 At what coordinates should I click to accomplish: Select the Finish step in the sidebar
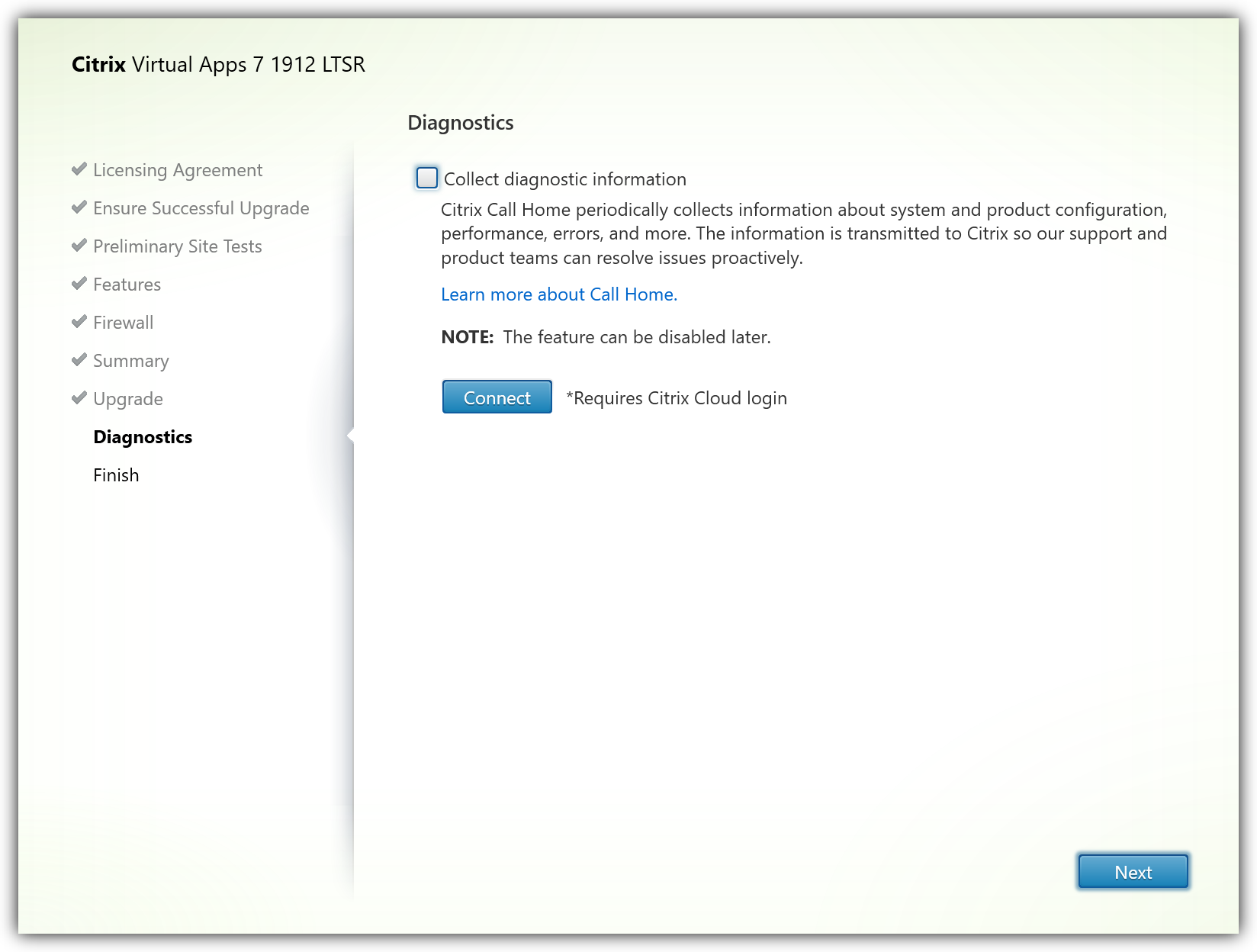point(116,475)
